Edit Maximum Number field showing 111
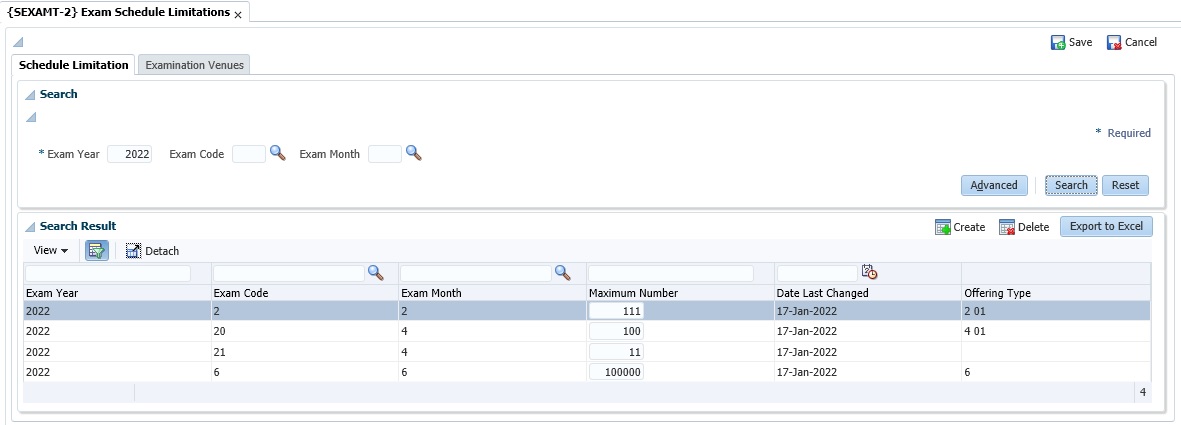Viewport: 1181px width, 425px height. (x=616, y=310)
